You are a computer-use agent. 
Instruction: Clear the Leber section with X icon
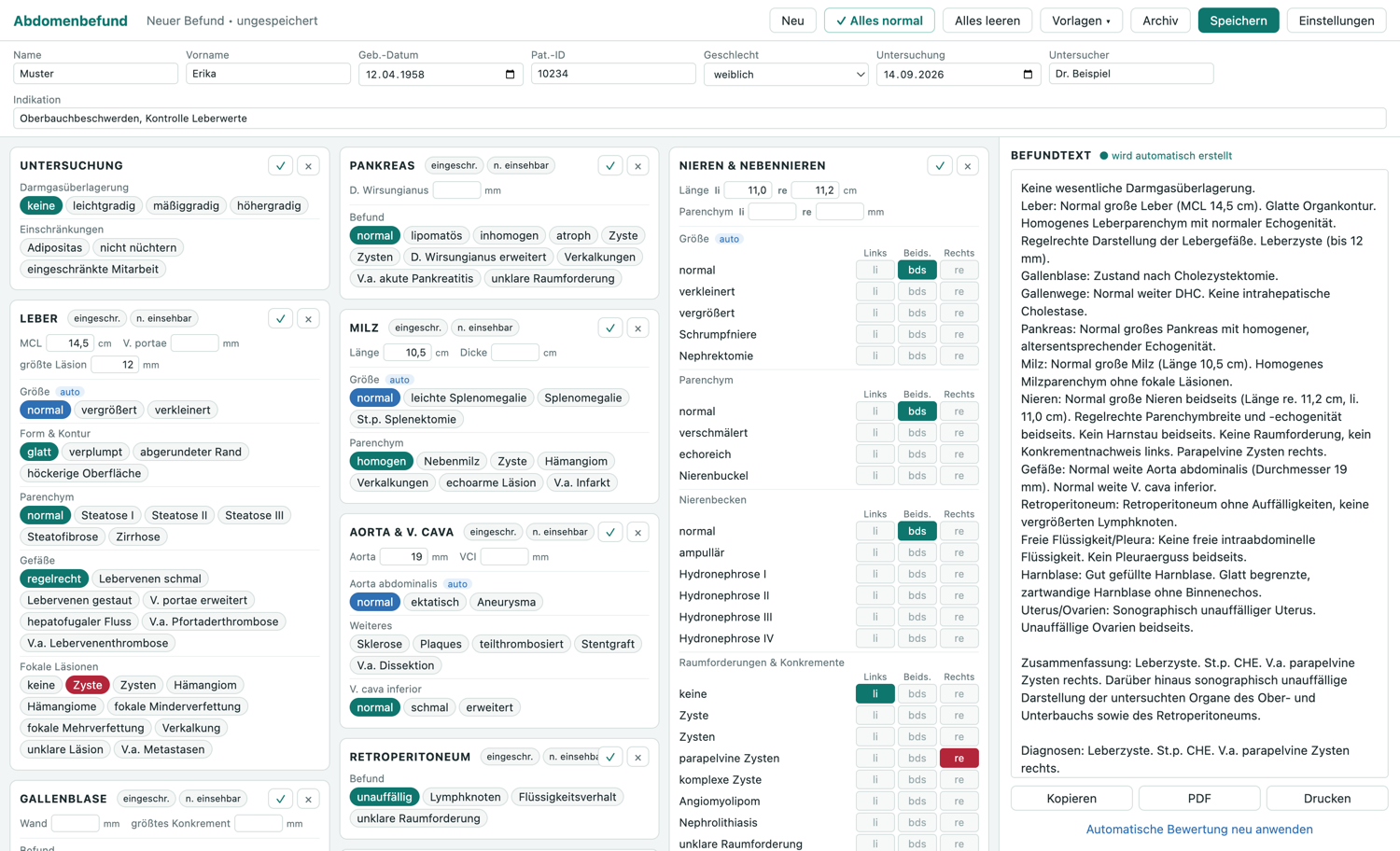[308, 319]
